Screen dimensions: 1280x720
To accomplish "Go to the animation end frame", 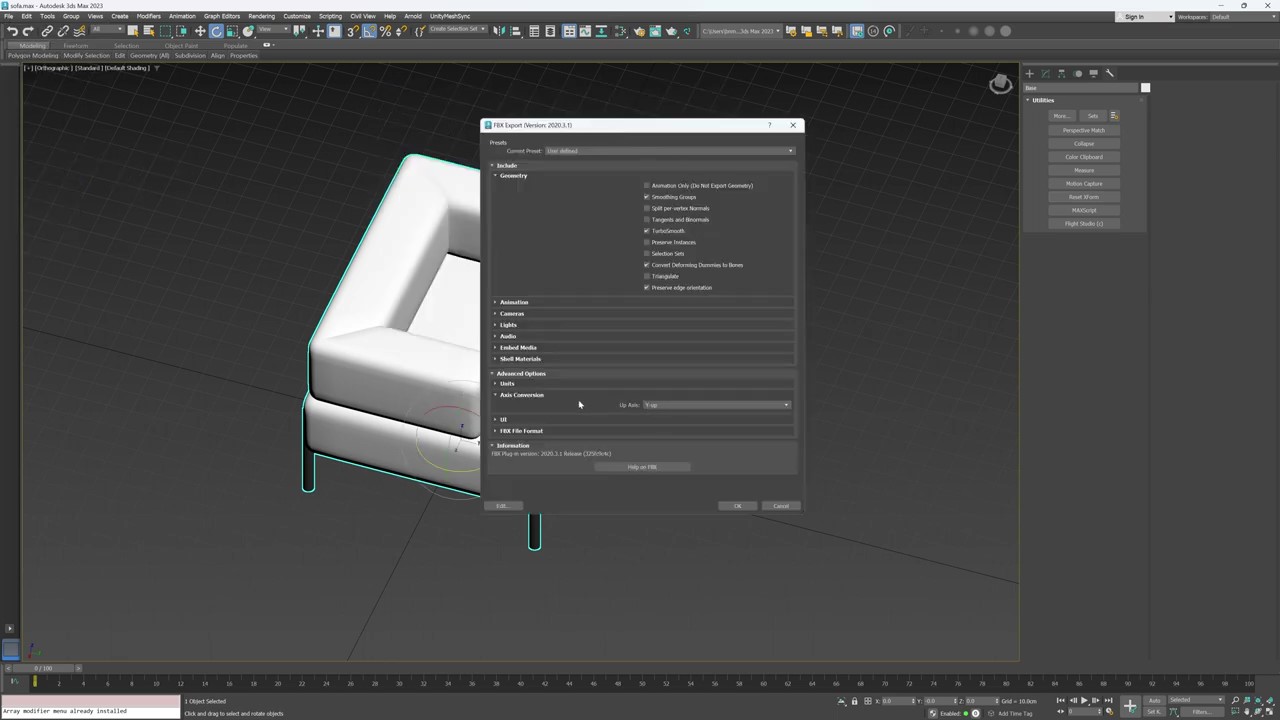I will click(x=1108, y=700).
